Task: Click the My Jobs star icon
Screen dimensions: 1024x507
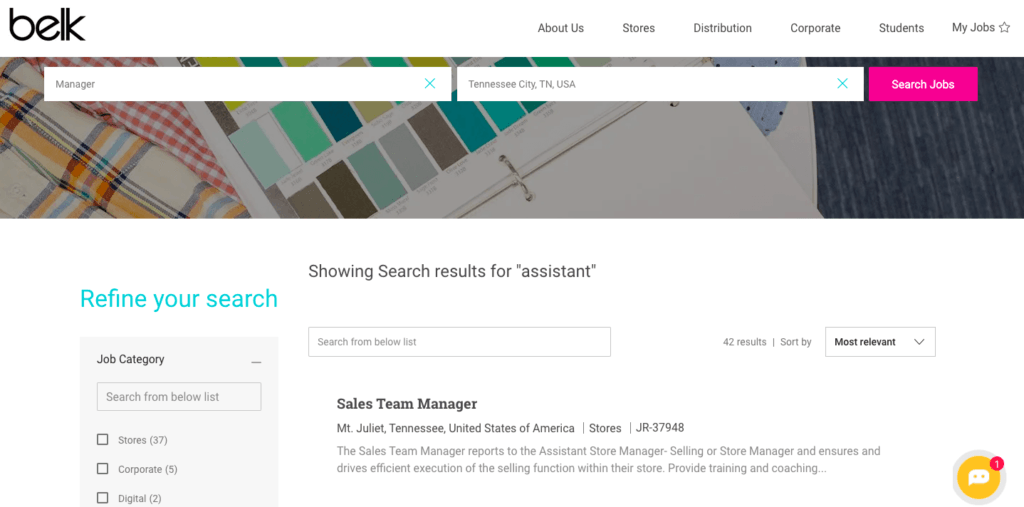Action: (1004, 28)
